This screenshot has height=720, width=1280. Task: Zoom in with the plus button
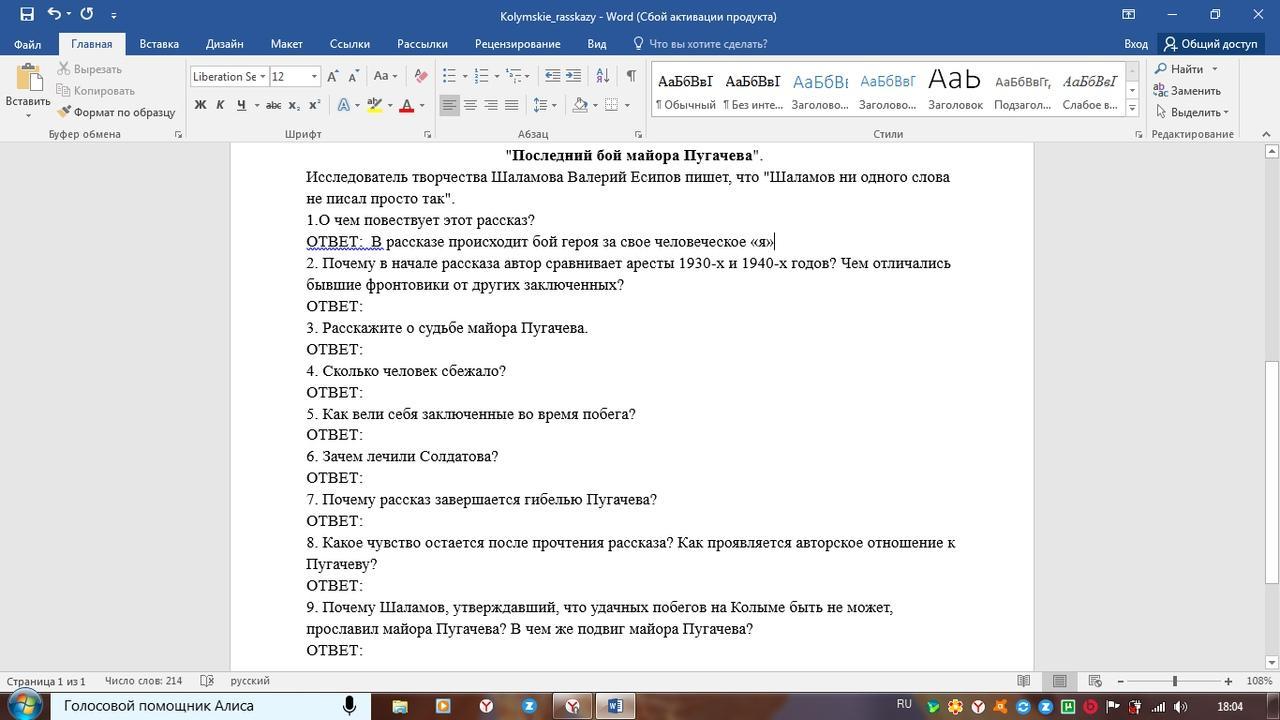click(x=1228, y=681)
